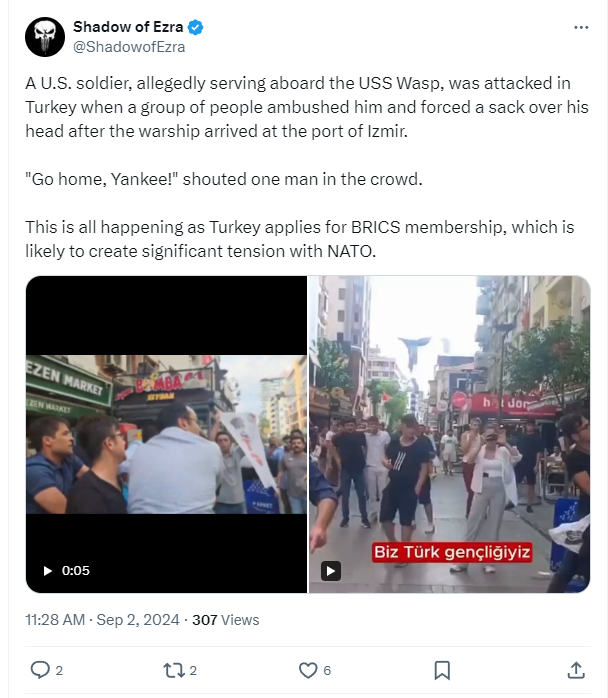Open the right video thumbnail of street crowd
Image resolution: width=608 pixels, height=698 pixels.
450,434
